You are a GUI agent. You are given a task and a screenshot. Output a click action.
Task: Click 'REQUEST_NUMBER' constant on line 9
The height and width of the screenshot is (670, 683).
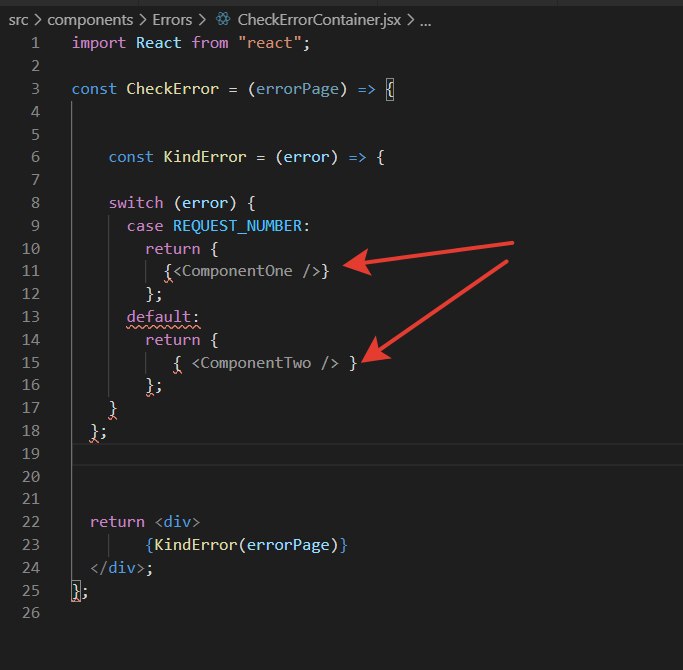pyautogui.click(x=237, y=226)
